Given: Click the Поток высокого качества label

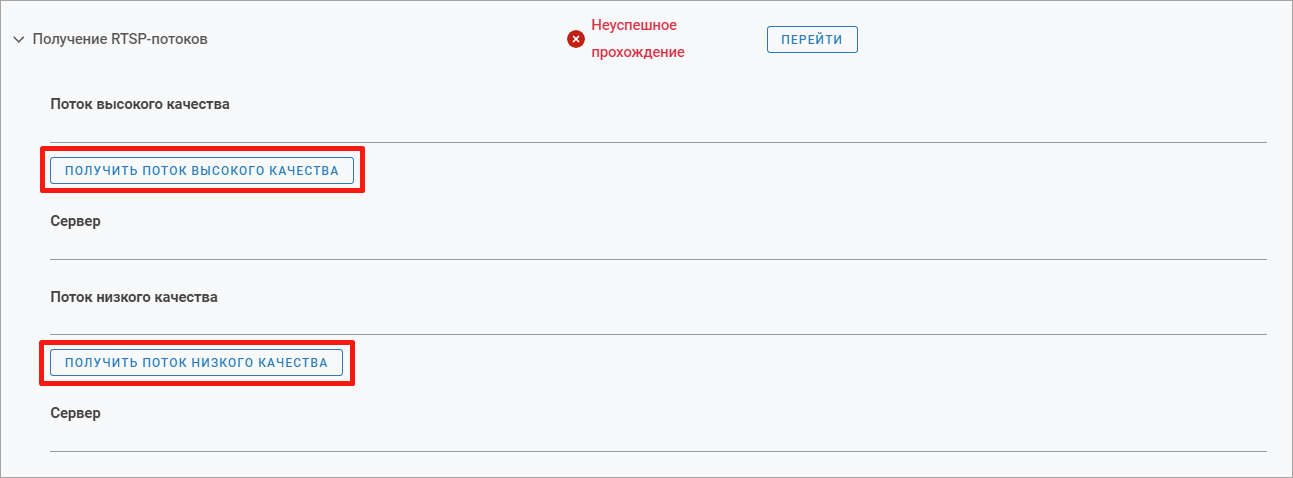Looking at the screenshot, I should [140, 104].
